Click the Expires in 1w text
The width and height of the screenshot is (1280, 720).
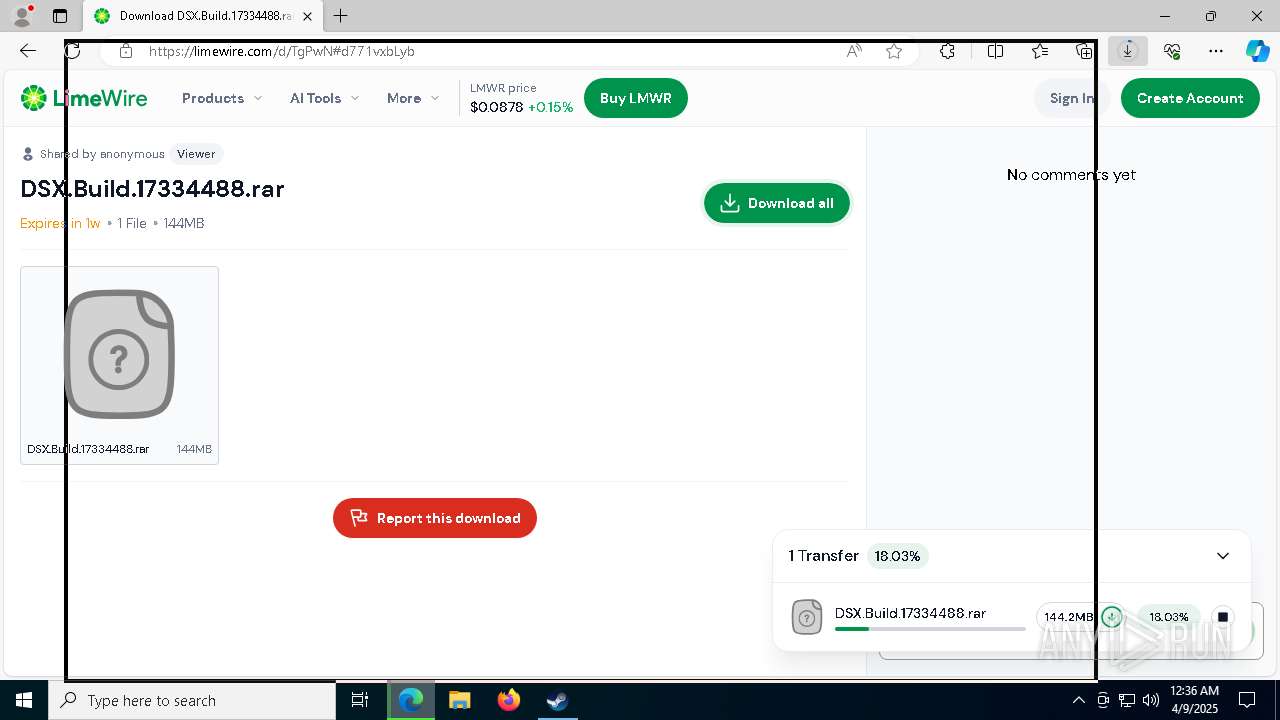(x=60, y=223)
